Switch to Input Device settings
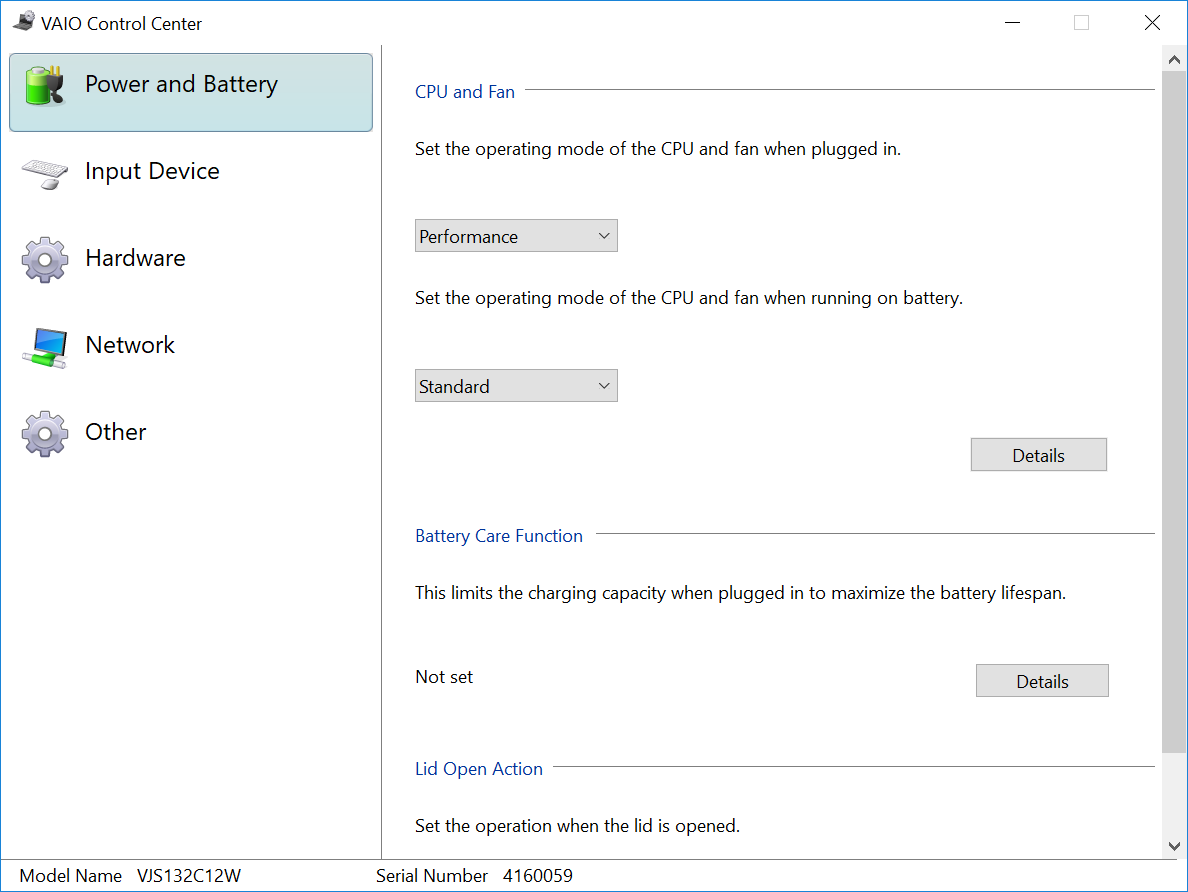 coord(191,172)
